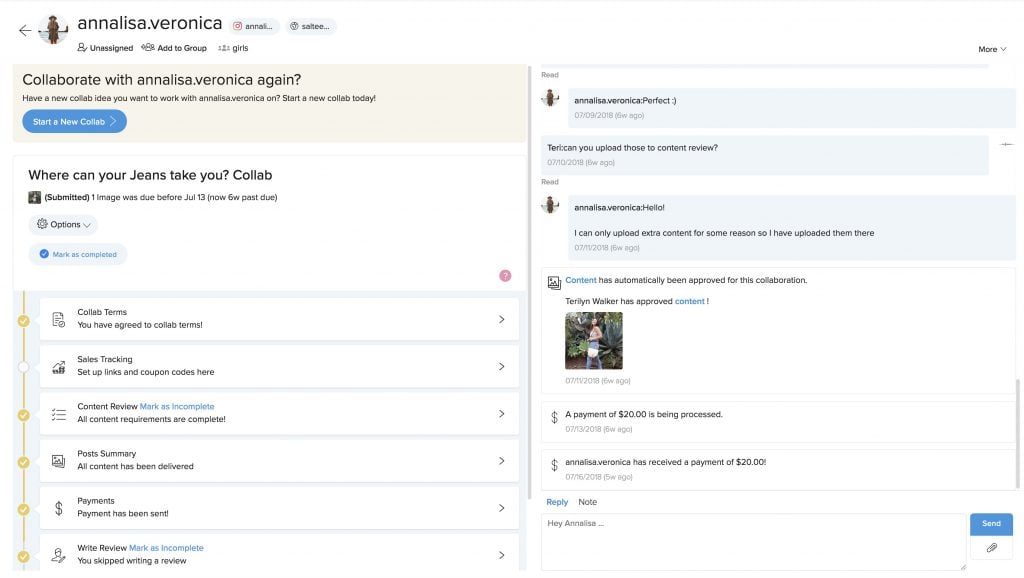Screen dimensions: 1024x578
Task: Open the Instagram profile tag
Action: point(254,26)
